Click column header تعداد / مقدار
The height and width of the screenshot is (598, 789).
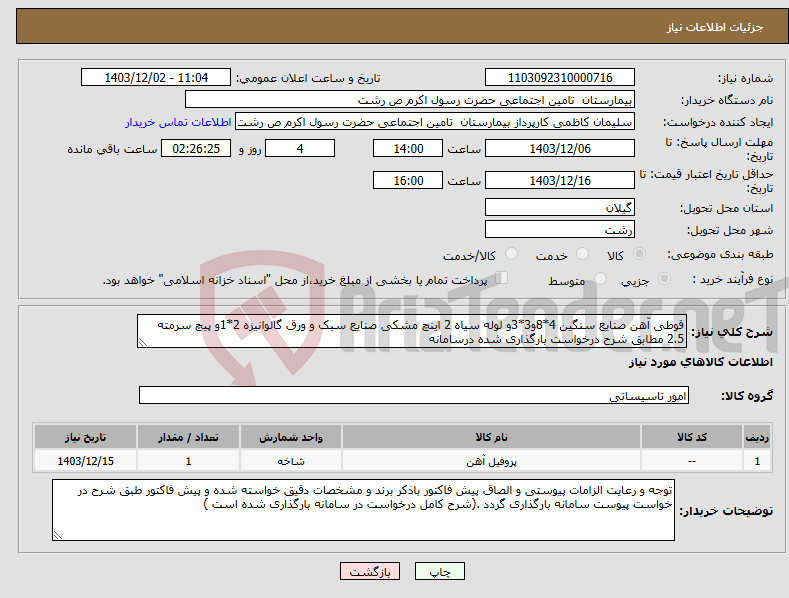tap(188, 437)
